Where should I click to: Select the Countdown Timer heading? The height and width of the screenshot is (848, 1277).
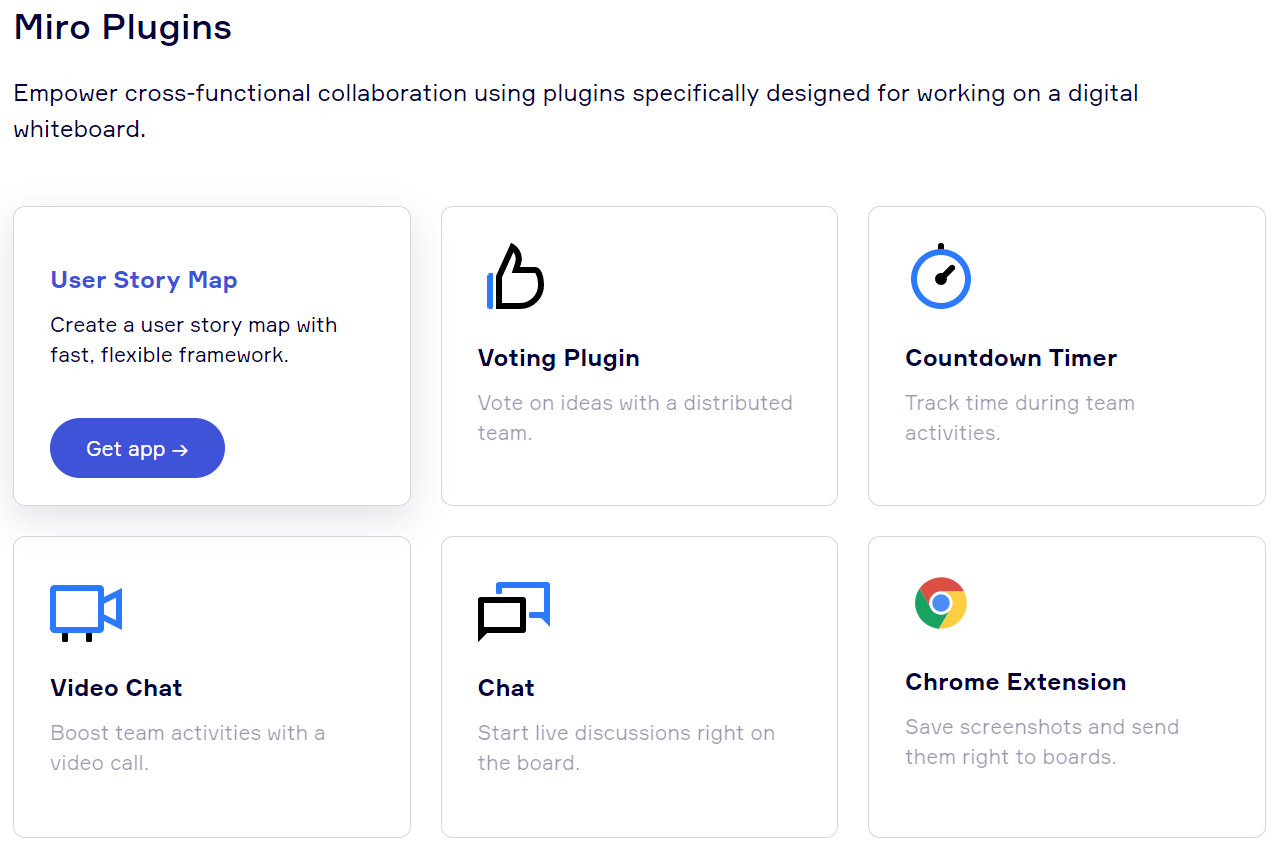(1011, 358)
